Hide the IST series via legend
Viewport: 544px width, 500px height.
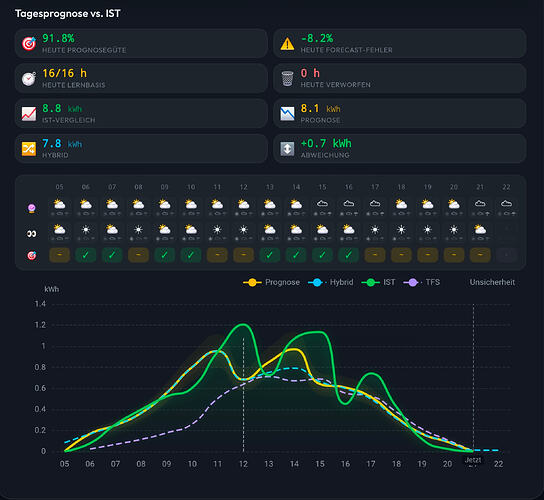pyautogui.click(x=378, y=282)
